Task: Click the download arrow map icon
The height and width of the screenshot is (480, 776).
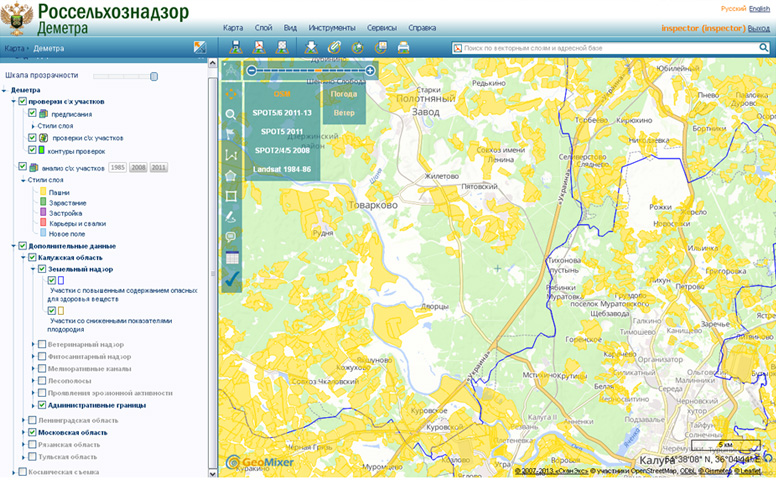Action: click(311, 48)
